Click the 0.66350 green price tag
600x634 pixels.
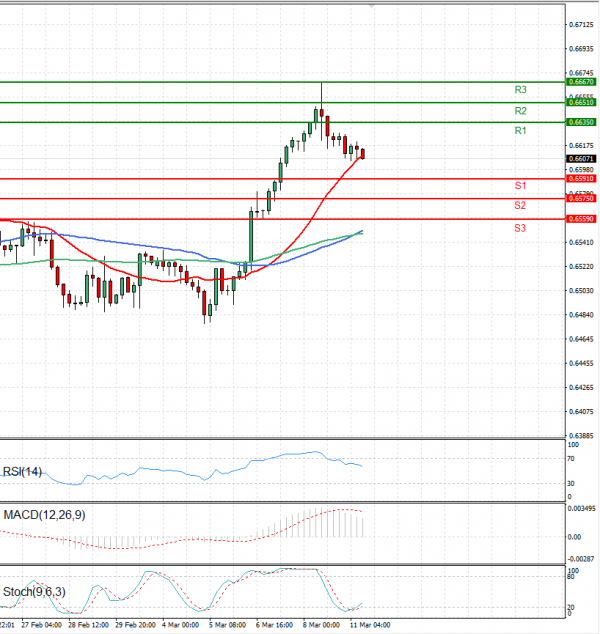tap(580, 122)
